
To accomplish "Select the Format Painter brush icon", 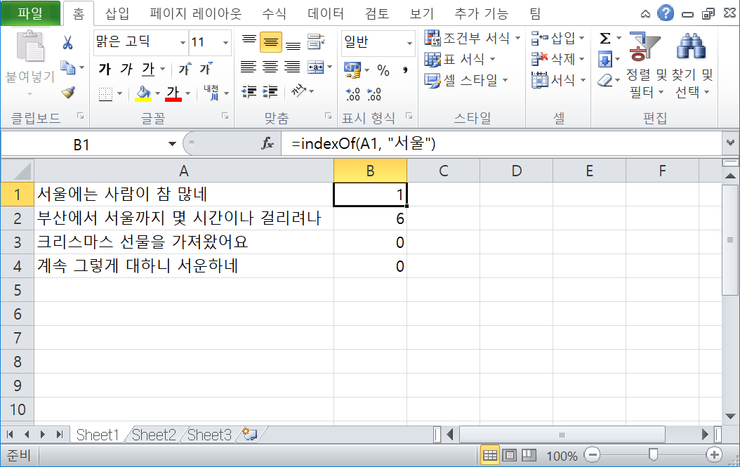I will [67, 92].
